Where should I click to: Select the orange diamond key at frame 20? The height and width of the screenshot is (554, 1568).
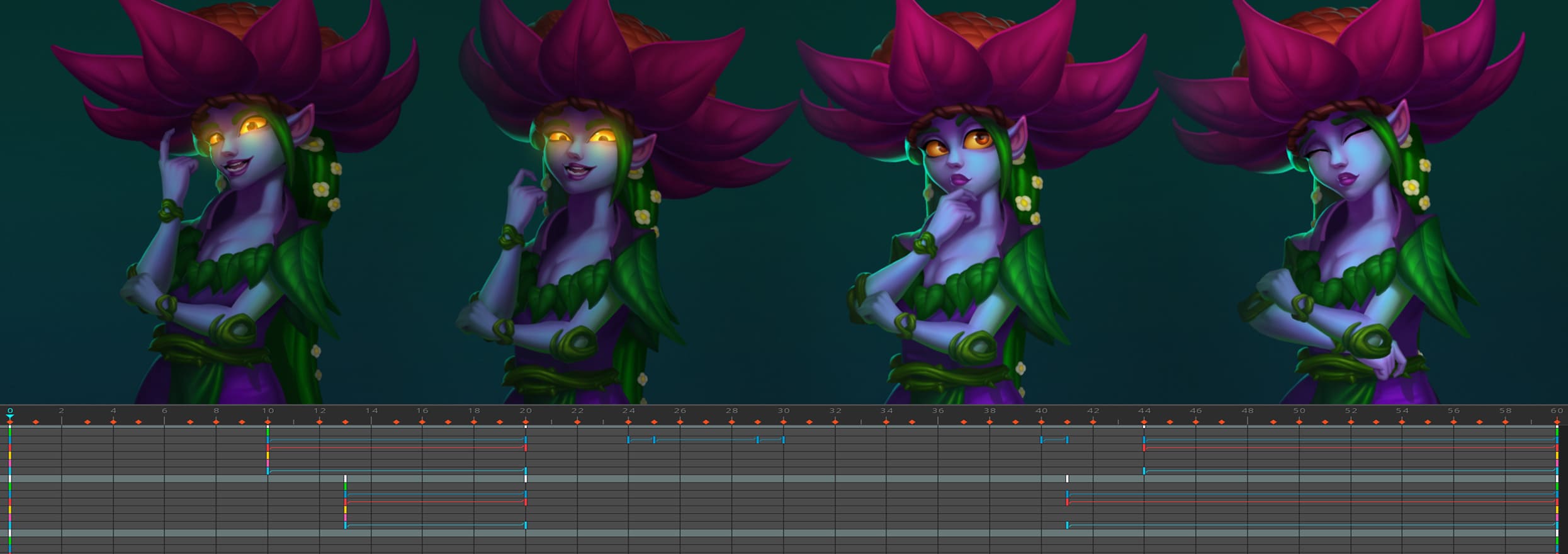point(526,422)
